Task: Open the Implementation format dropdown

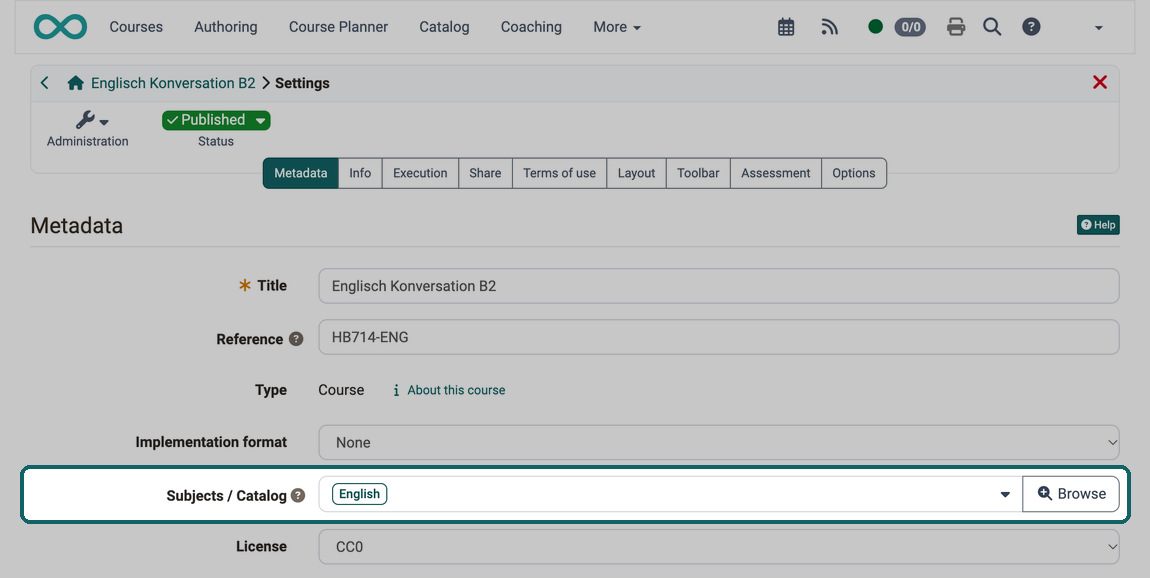Action: click(x=719, y=442)
